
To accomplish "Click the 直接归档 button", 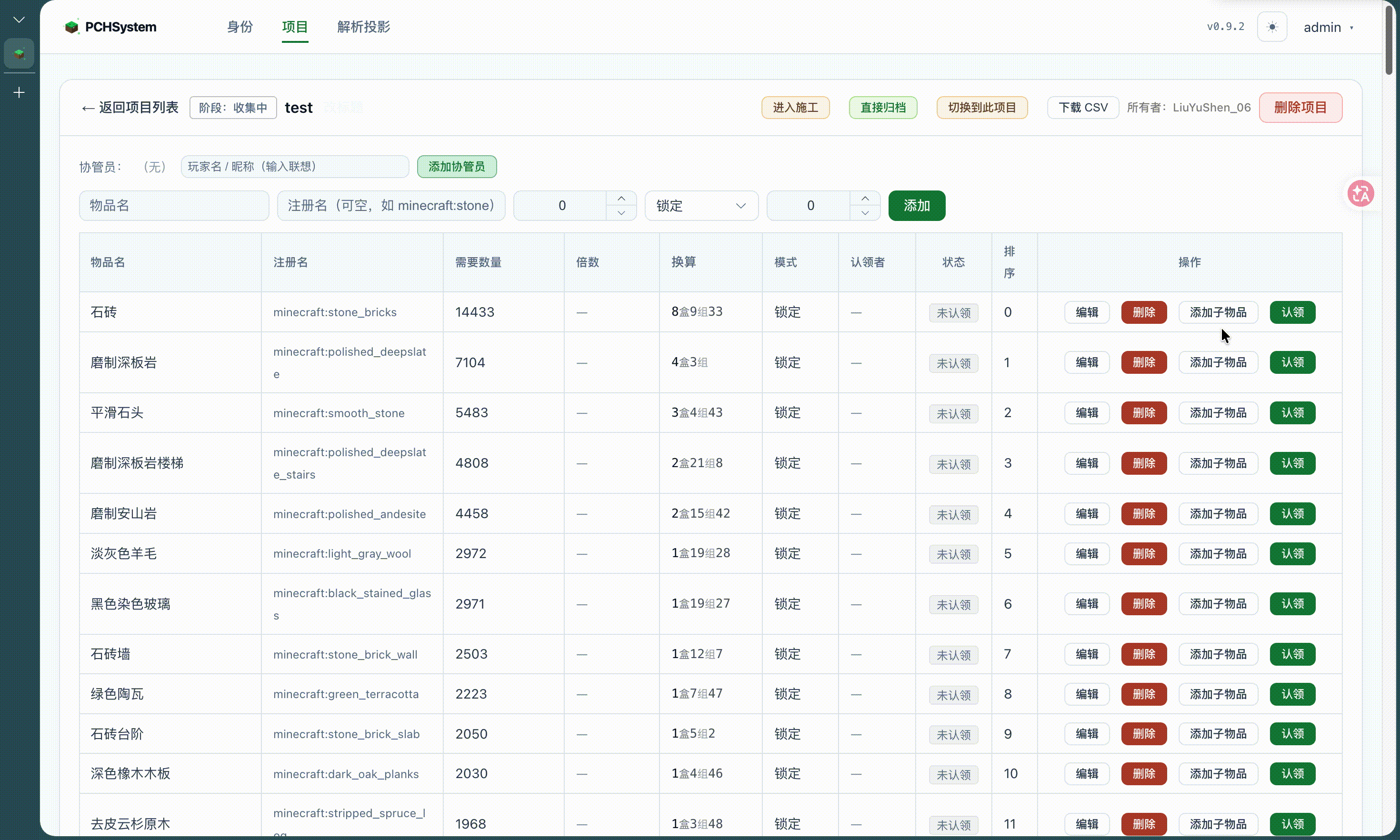I will coord(883,108).
